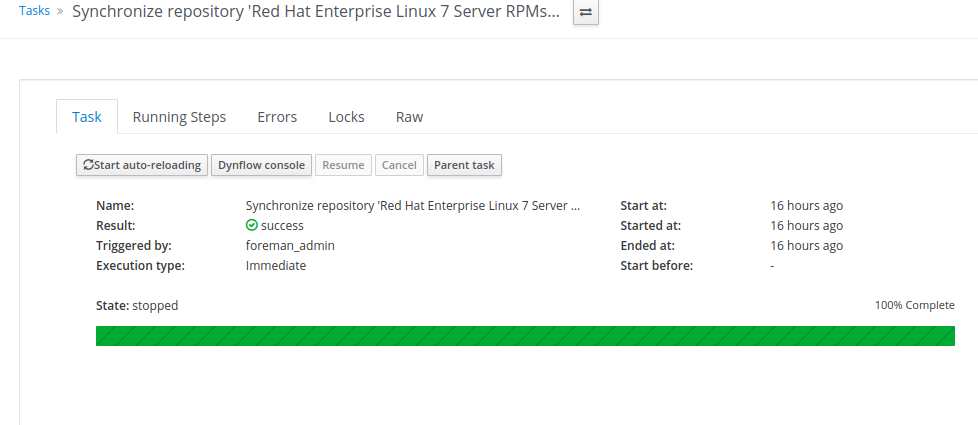Click the 'Started at' 16 hours ago value
Screen dimensions: 978x425
(806, 226)
